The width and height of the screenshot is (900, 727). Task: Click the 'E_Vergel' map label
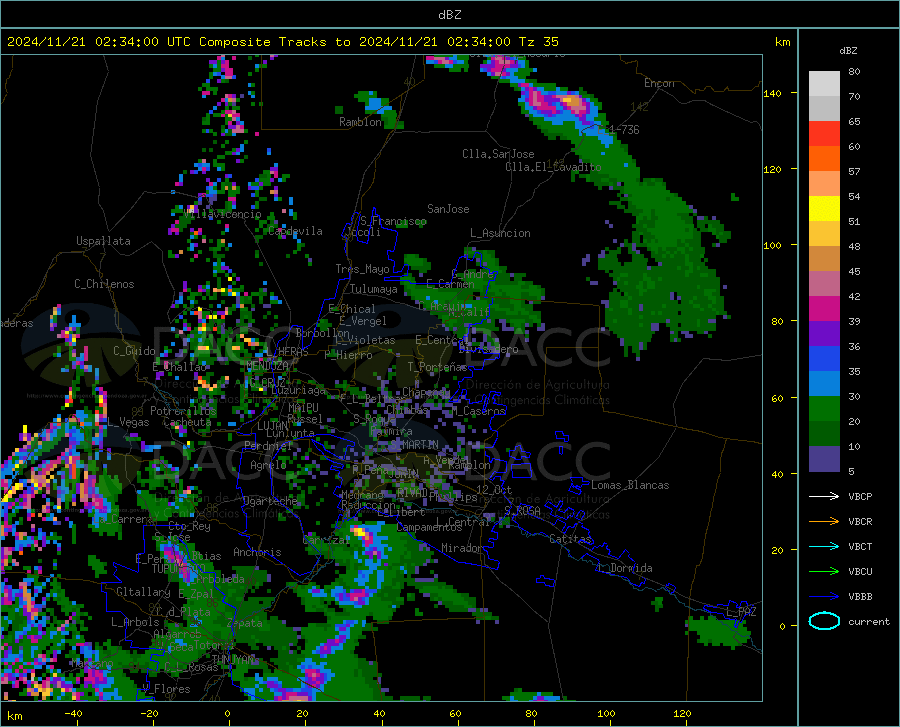click(363, 321)
